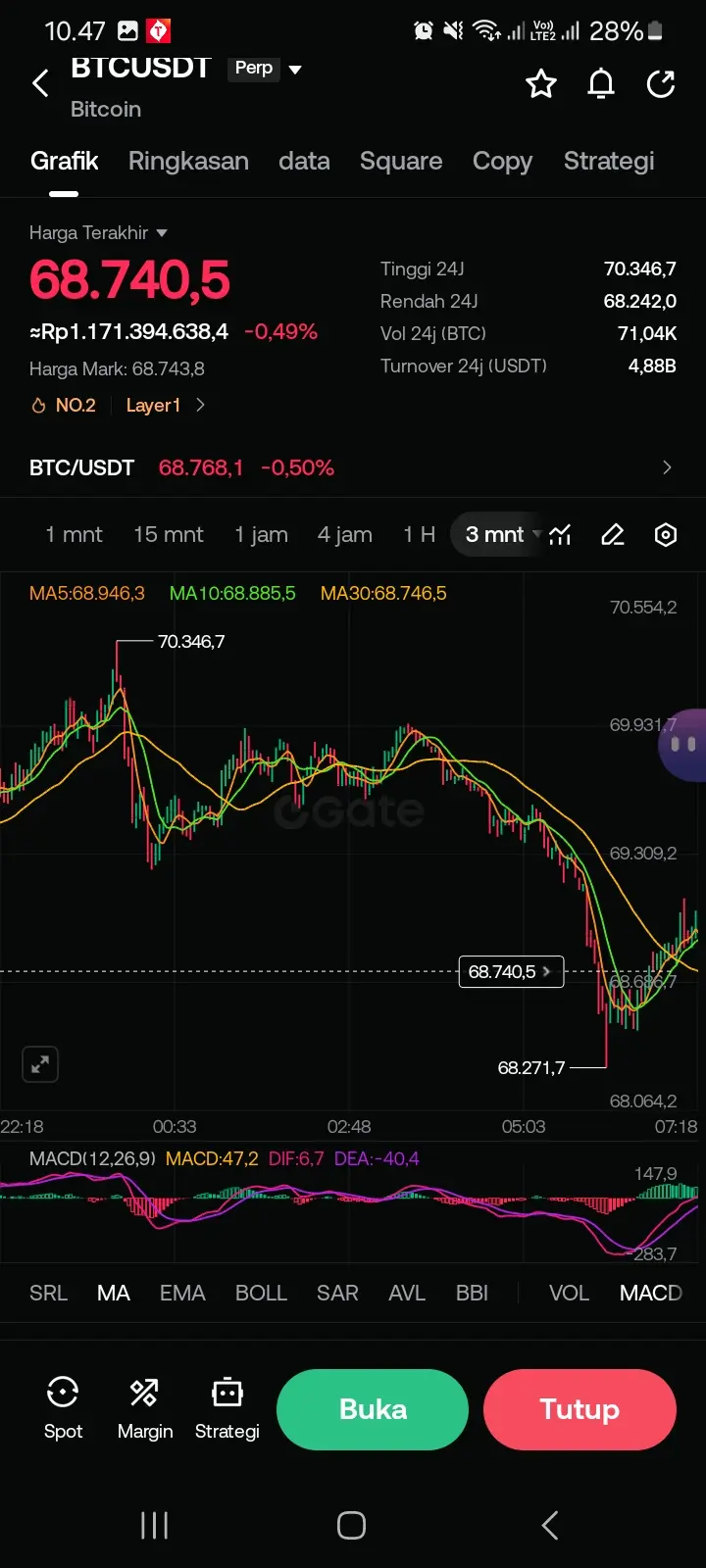Toggle the MACD sub-indicator

point(651,1293)
